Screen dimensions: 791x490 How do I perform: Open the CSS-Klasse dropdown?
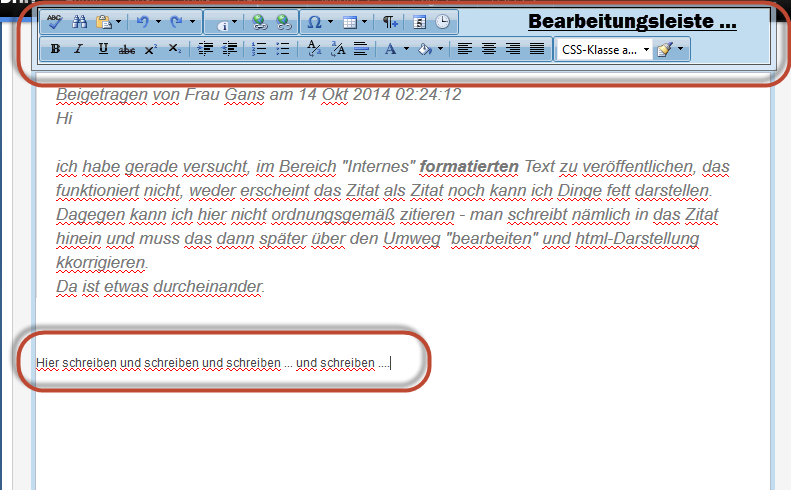pos(604,48)
